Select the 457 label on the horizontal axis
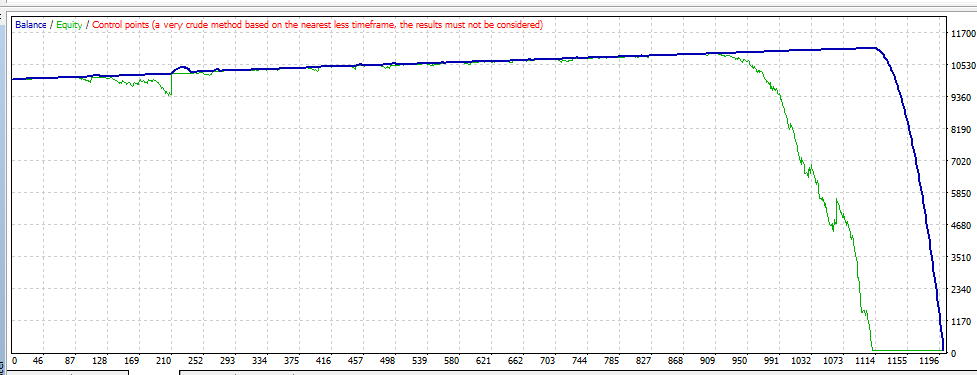977x375 pixels. click(356, 361)
